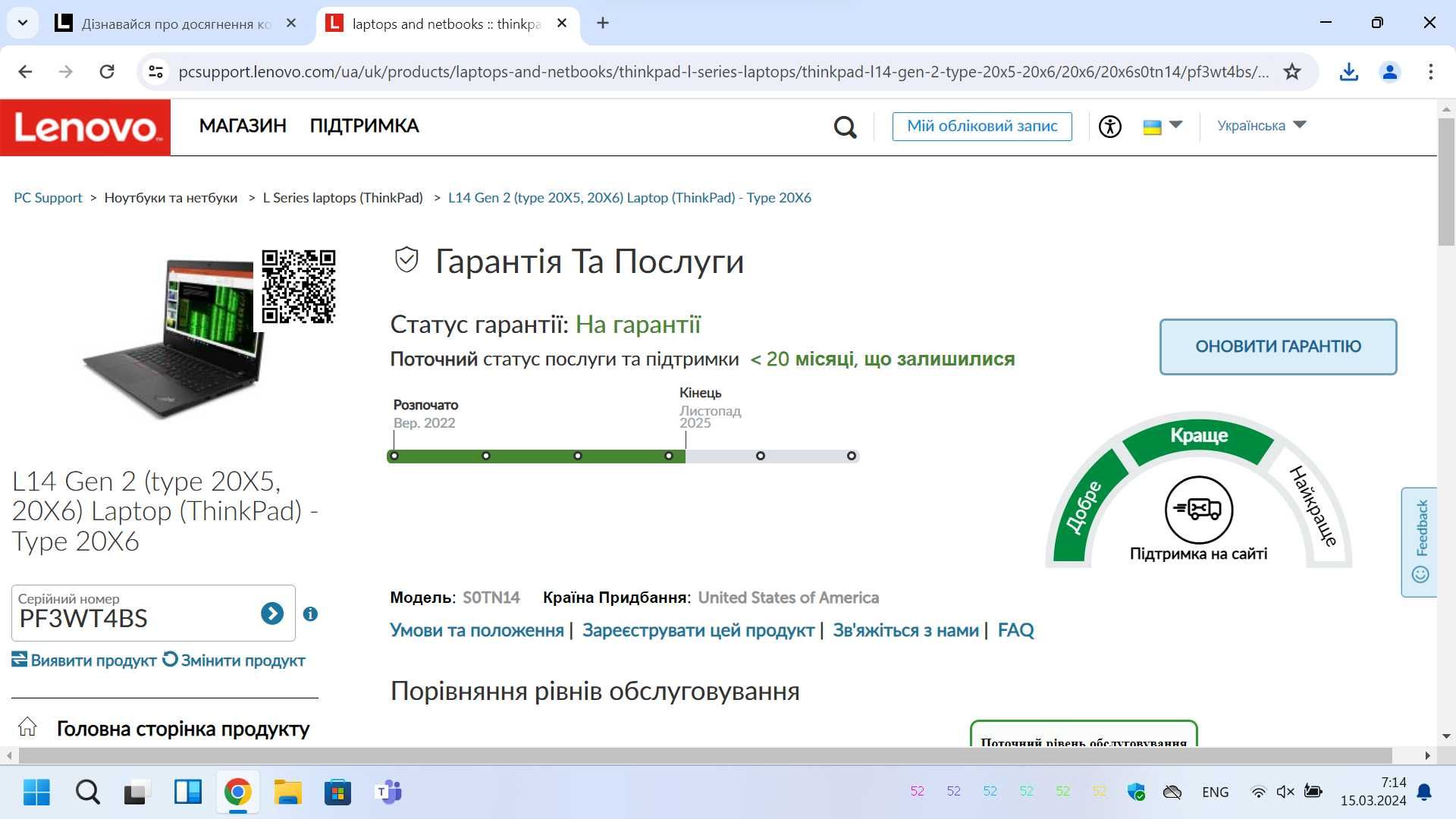The image size is (1456, 819).
Task: View site information icon in address bar
Action: click(x=156, y=72)
